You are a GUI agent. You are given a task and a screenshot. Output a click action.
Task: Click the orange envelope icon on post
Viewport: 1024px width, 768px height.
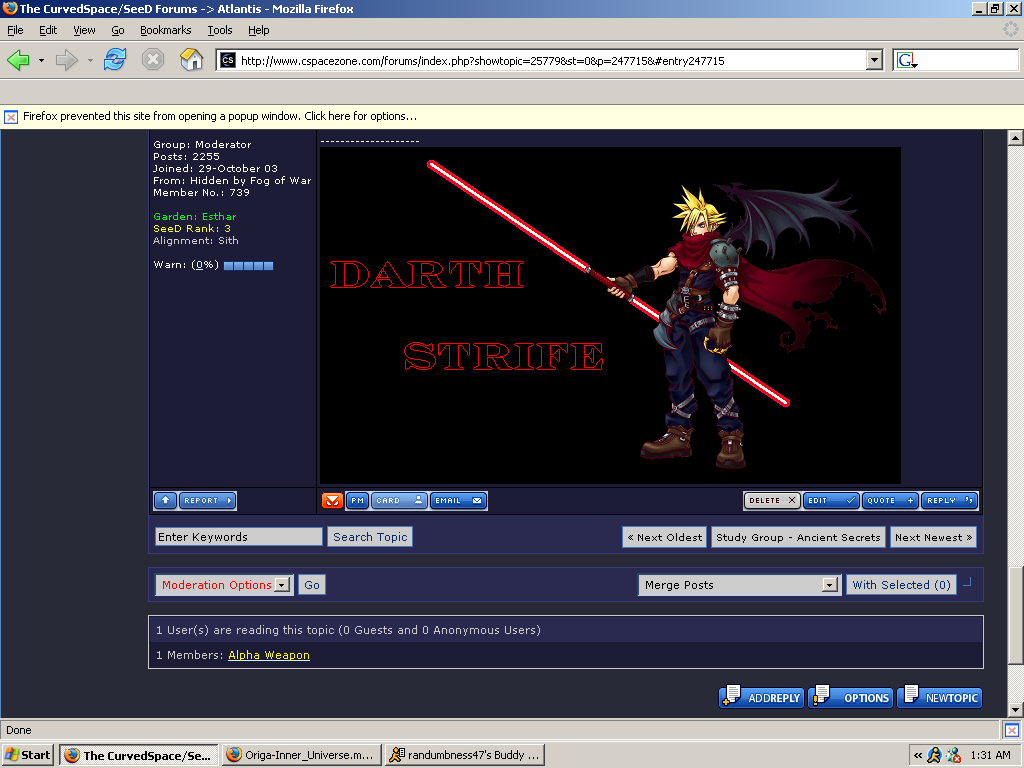332,500
